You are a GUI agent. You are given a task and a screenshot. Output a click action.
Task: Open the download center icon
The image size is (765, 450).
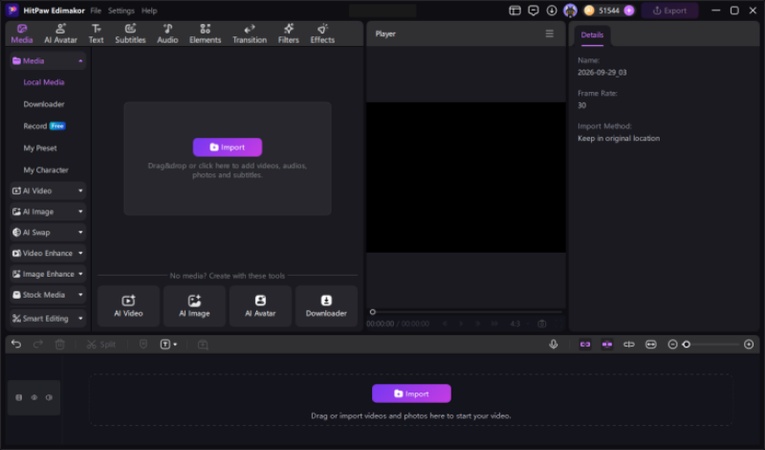tap(551, 10)
